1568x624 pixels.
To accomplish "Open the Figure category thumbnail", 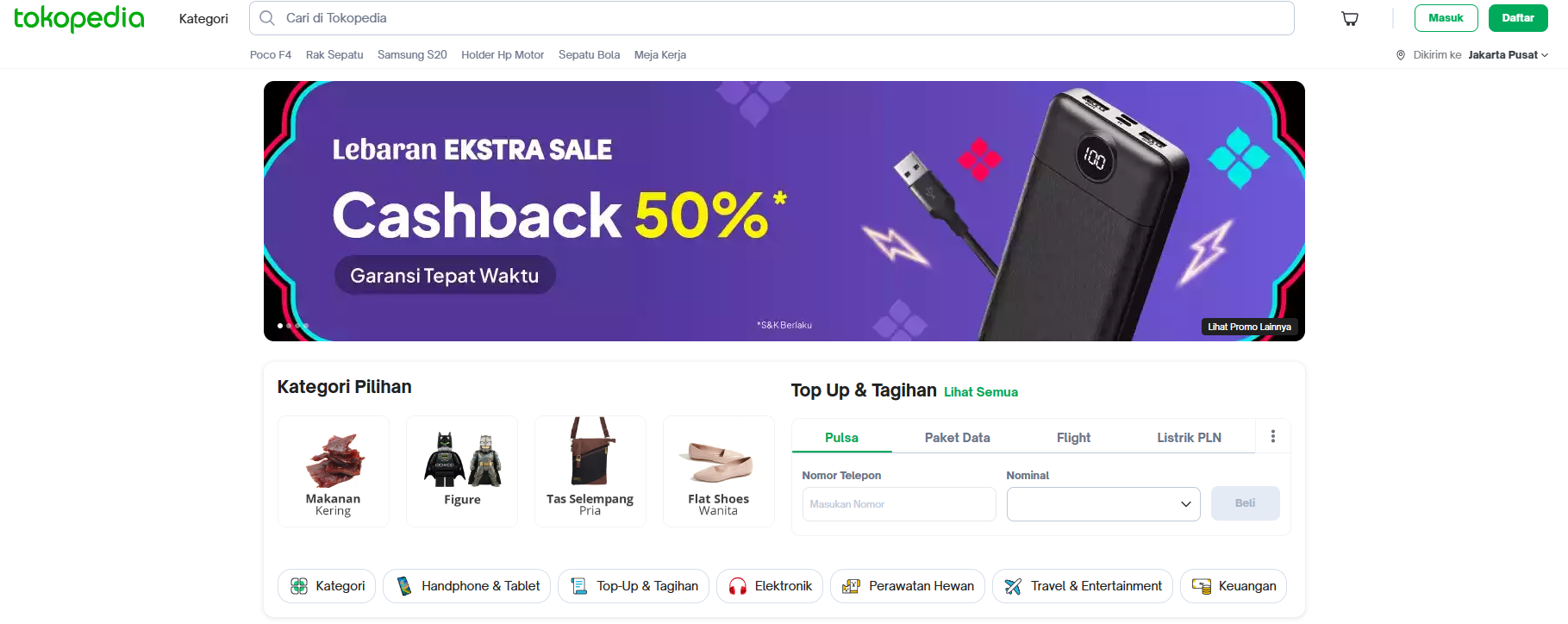I will pos(462,471).
